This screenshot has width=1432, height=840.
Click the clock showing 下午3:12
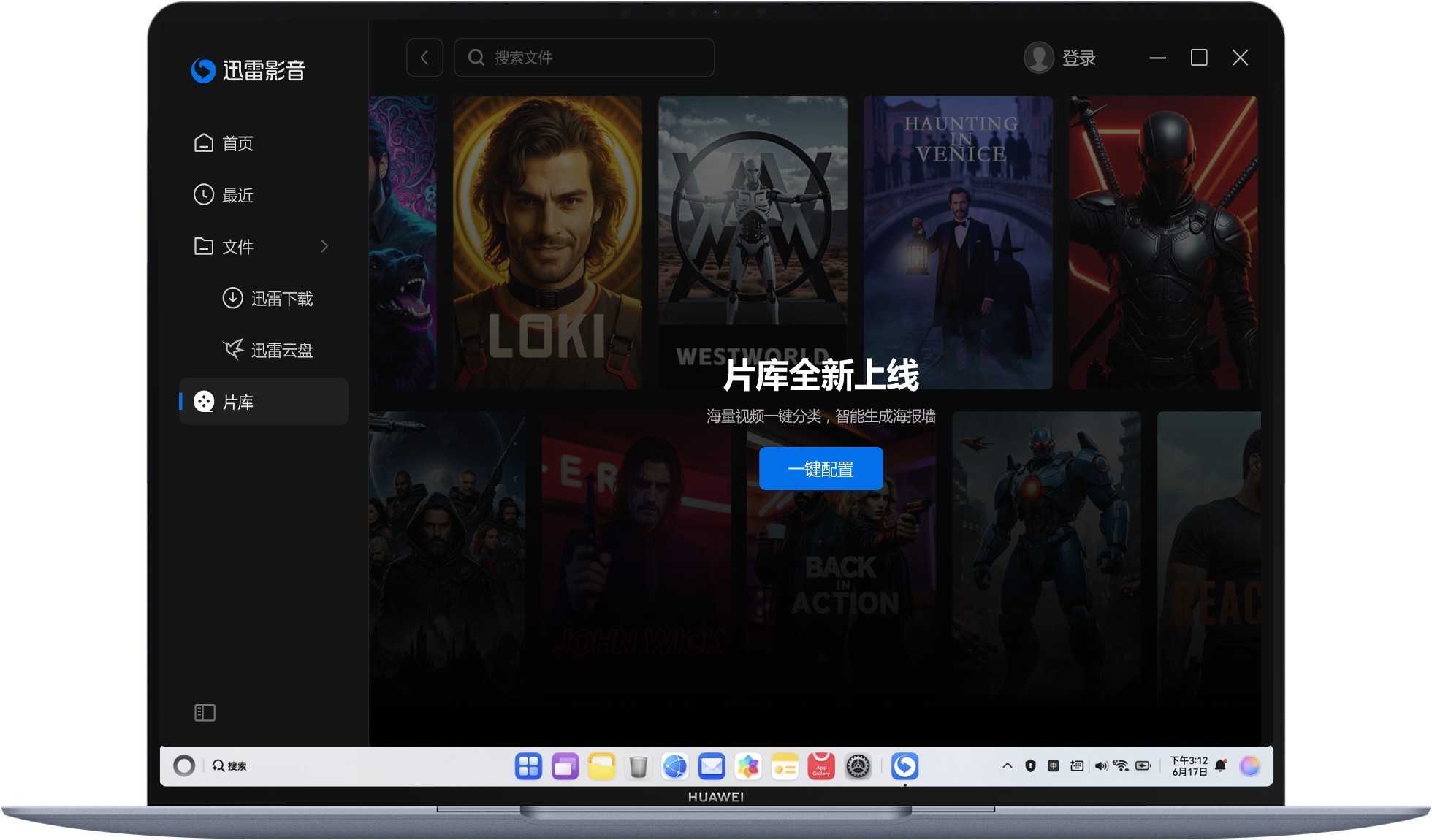[x=1189, y=766]
